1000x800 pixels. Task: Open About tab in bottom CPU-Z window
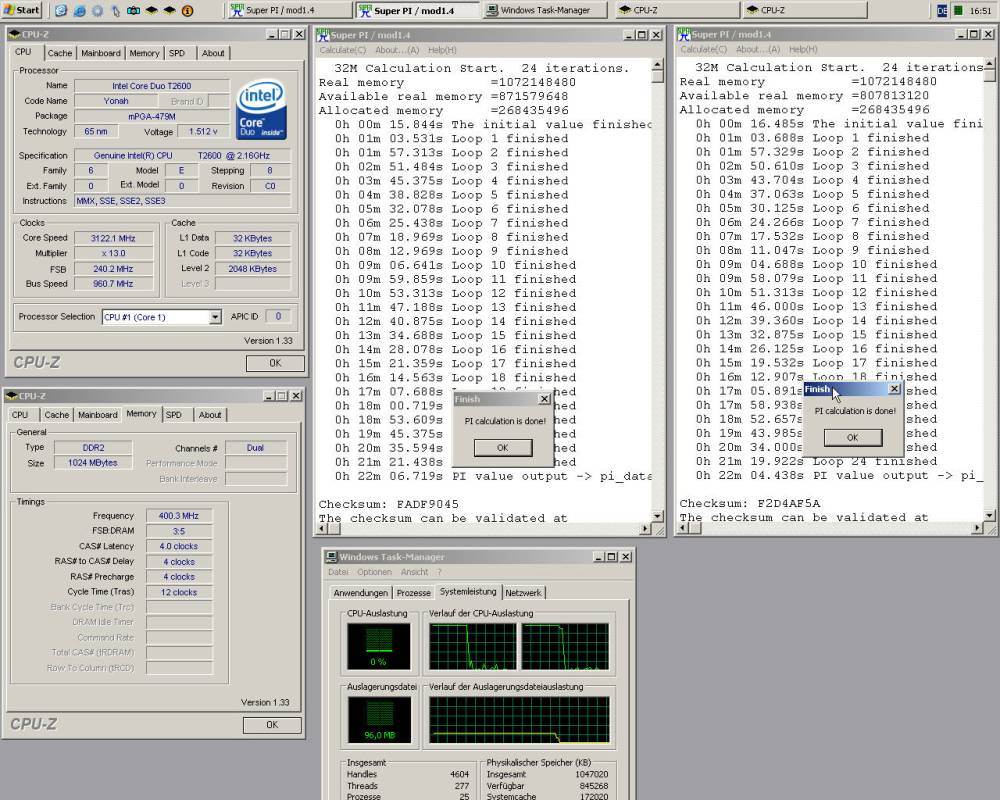(210, 415)
